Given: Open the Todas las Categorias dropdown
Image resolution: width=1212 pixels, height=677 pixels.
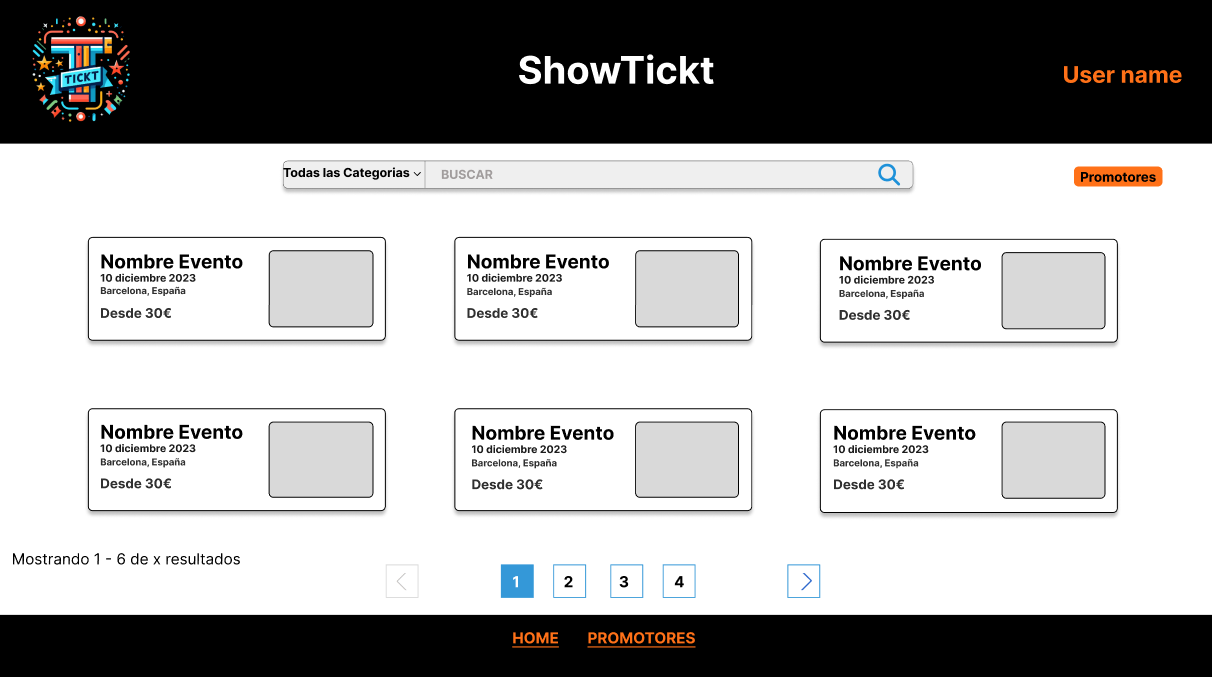Looking at the screenshot, I should pos(353,174).
